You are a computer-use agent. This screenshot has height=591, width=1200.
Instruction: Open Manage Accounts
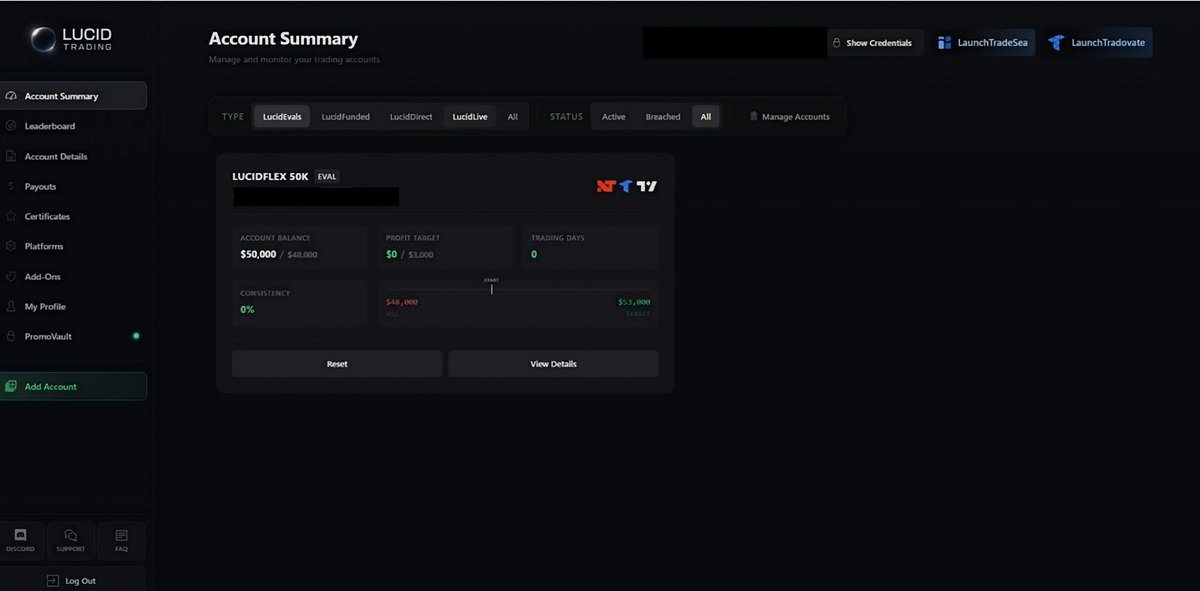coord(789,117)
